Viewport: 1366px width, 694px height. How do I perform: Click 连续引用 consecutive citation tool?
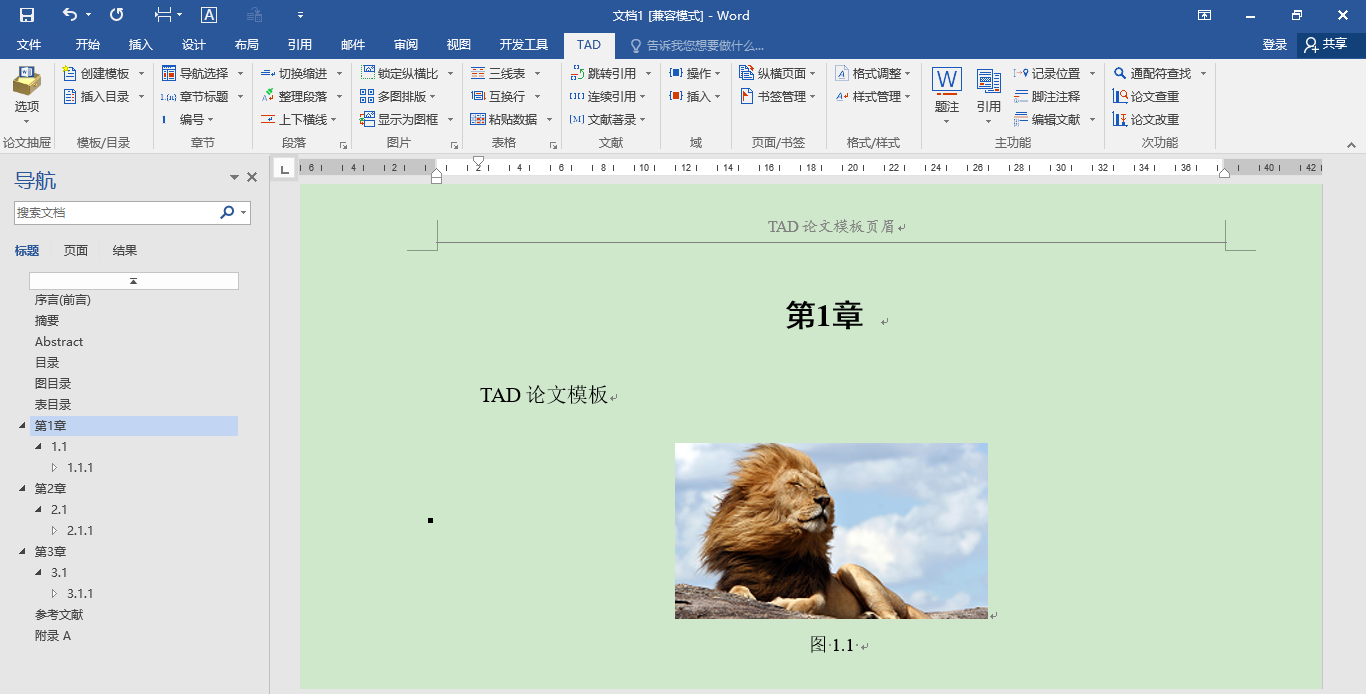(x=603, y=97)
